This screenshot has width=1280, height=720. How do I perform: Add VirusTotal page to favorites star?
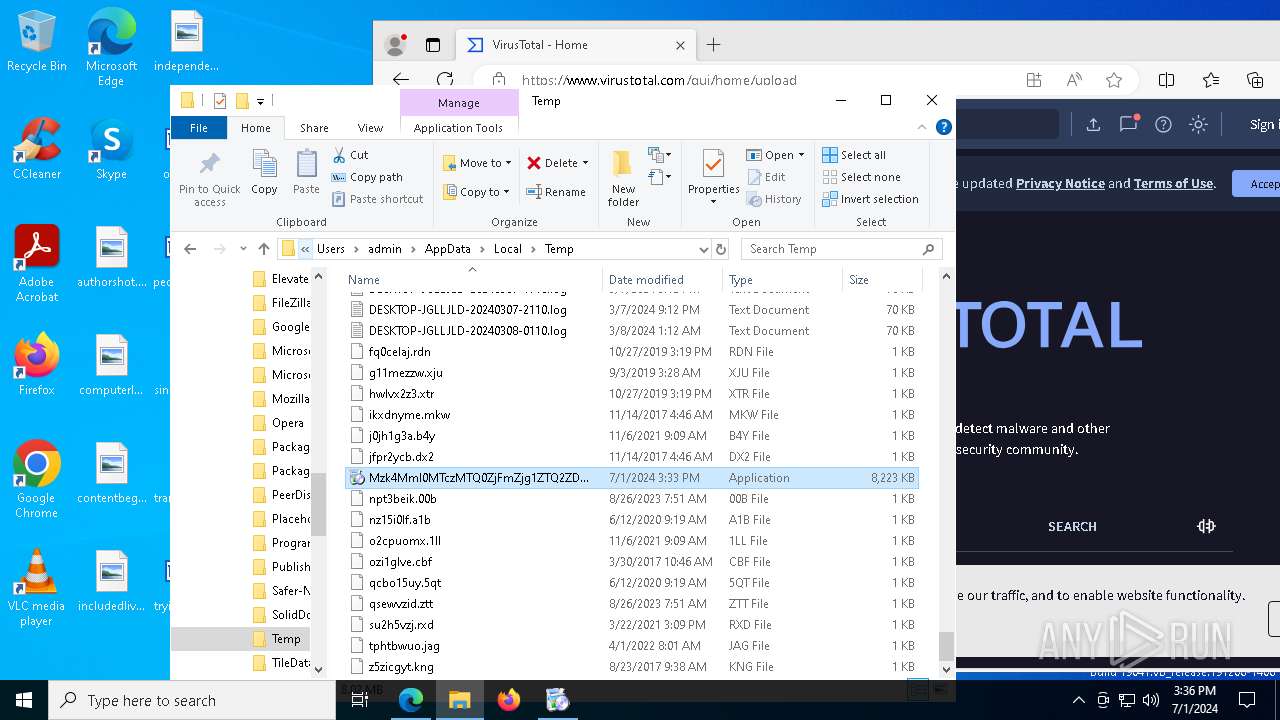point(1114,80)
